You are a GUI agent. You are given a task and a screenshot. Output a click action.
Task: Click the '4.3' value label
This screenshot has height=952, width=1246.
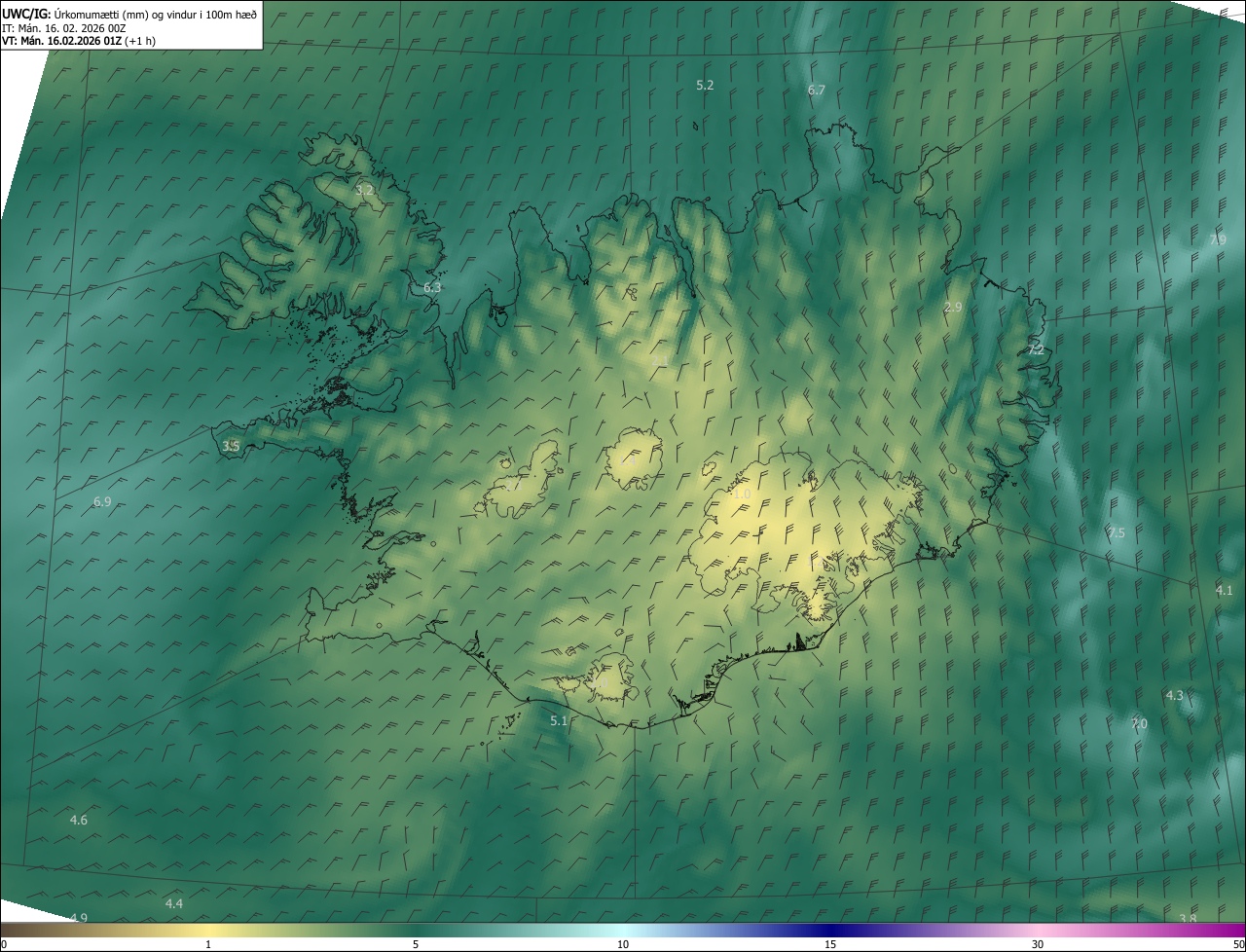(x=1175, y=696)
